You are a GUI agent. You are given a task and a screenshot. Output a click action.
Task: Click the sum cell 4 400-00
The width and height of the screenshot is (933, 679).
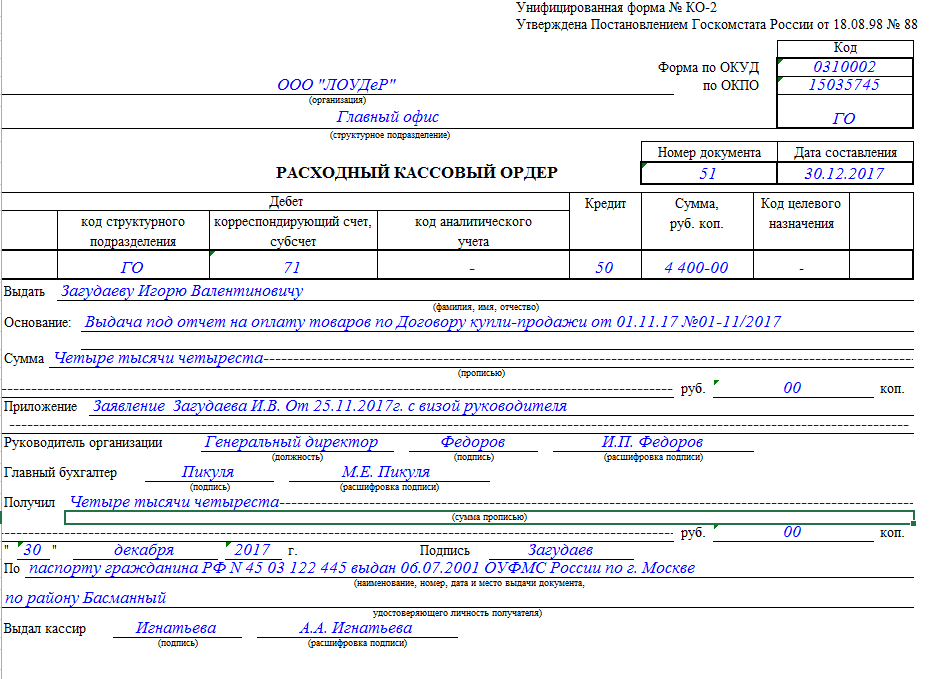point(696,267)
